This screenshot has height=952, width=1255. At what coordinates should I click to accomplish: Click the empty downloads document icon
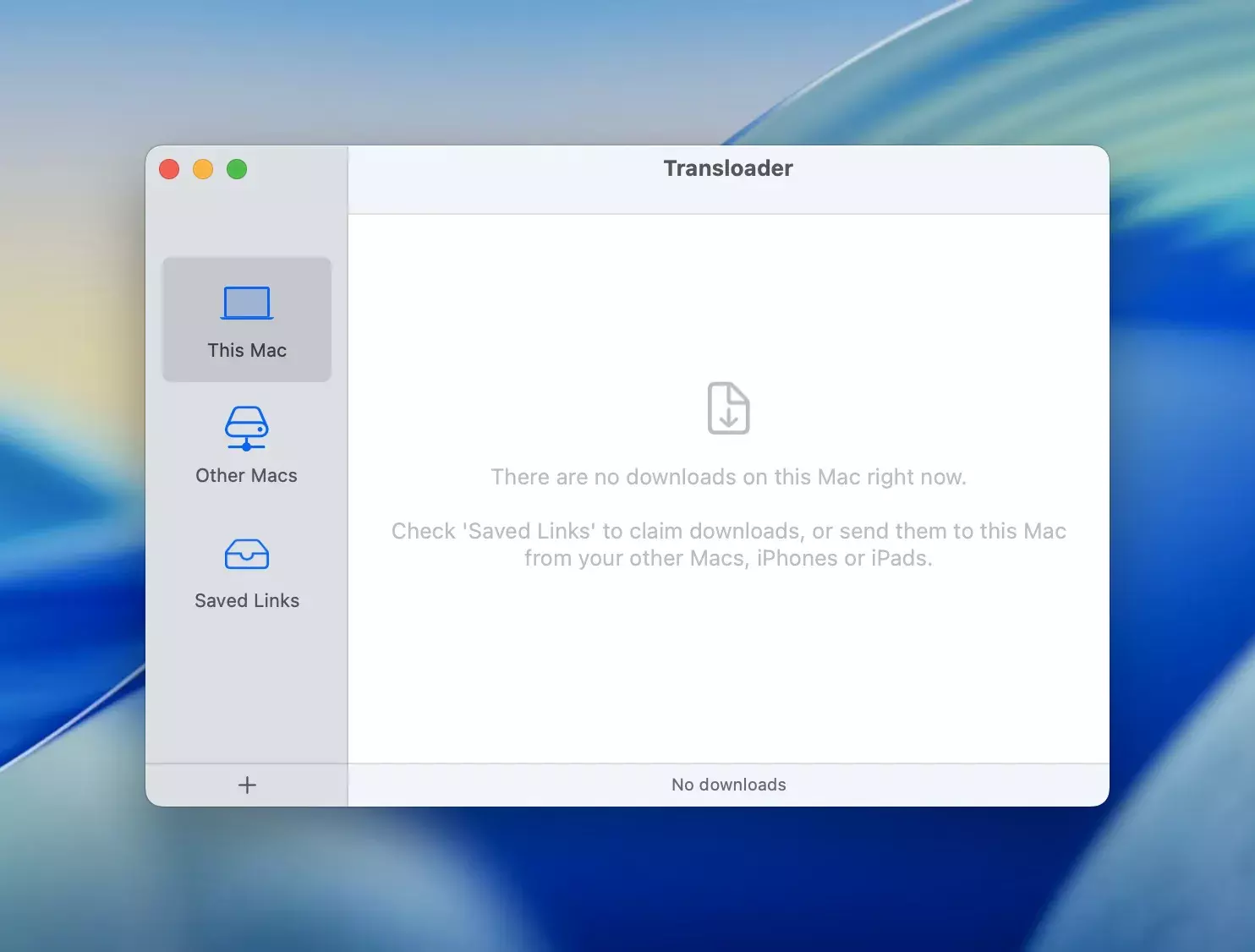(x=728, y=408)
